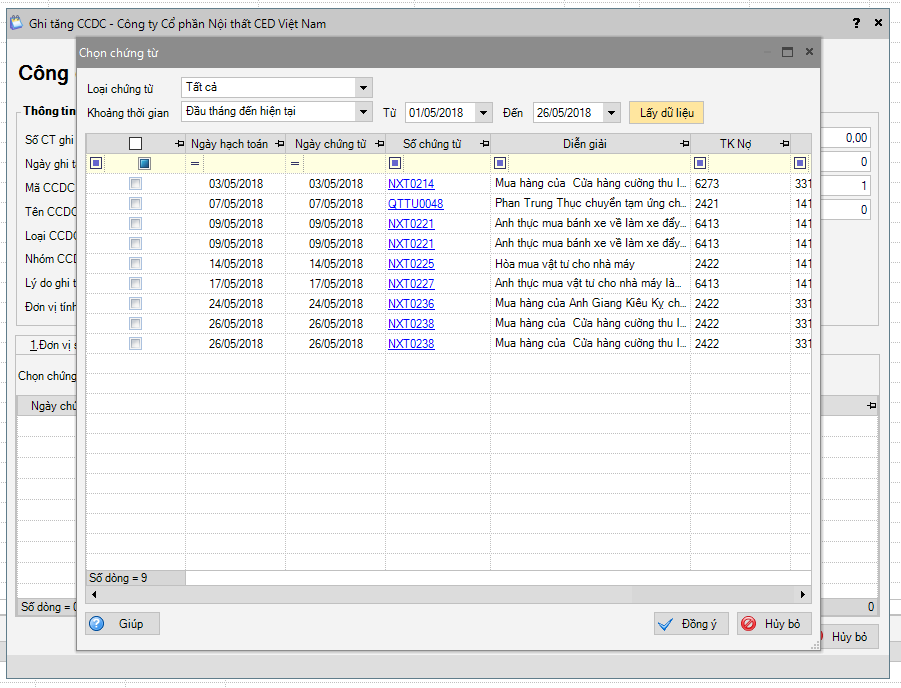Click the horizontal scrollbar right arrow
The width and height of the screenshot is (901, 688).
[x=805, y=594]
